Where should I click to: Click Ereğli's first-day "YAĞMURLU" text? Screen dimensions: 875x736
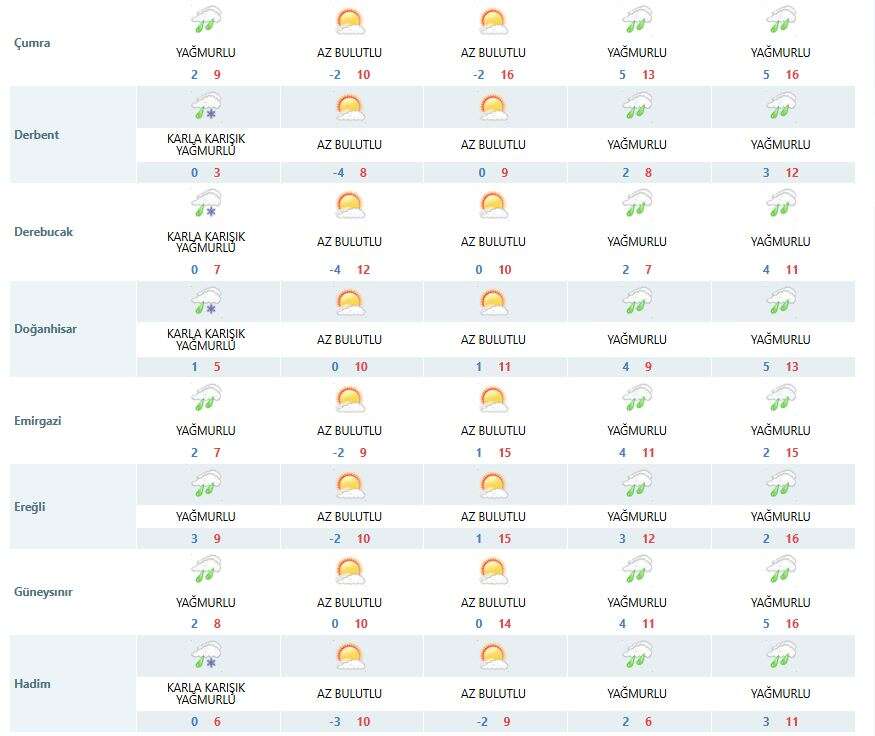pos(206,517)
